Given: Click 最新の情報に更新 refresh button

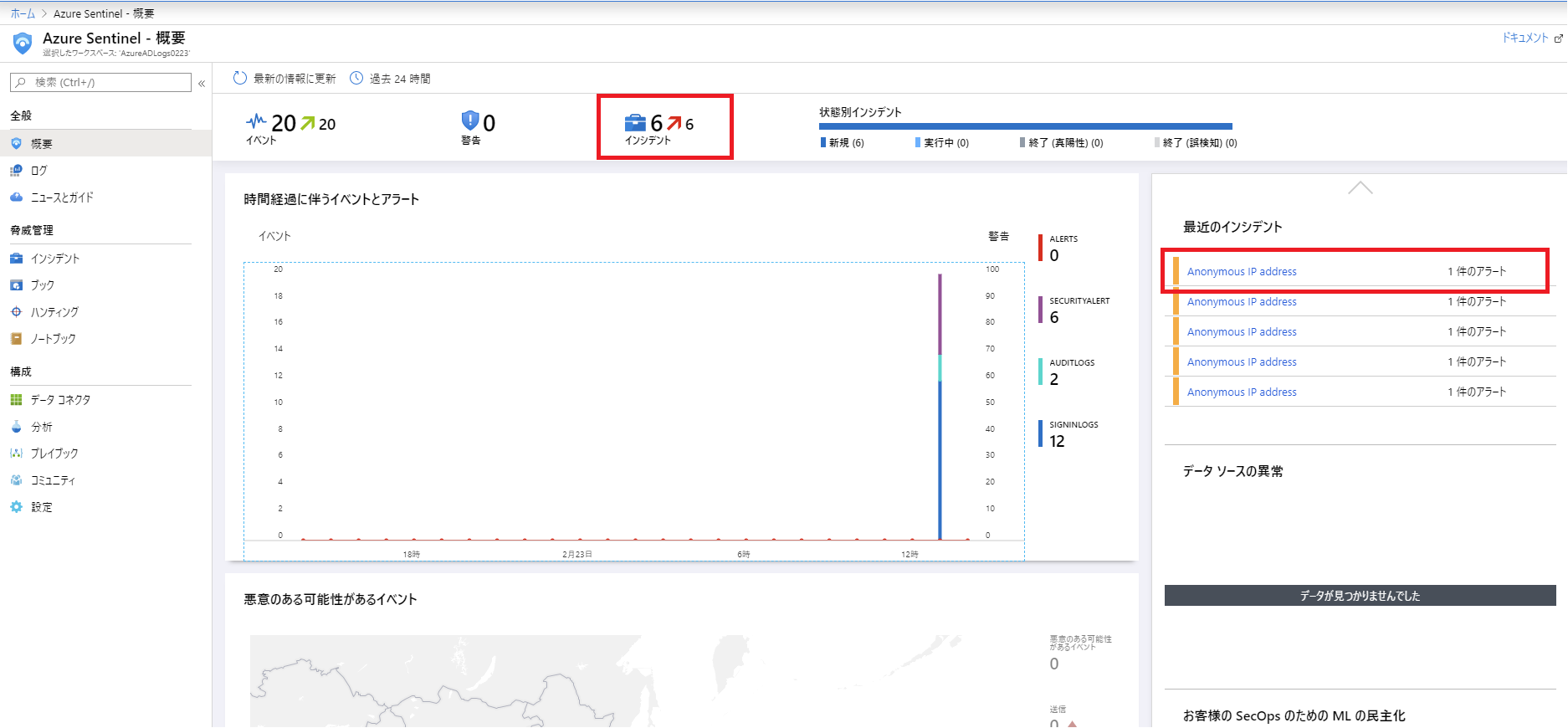Looking at the screenshot, I should pyautogui.click(x=284, y=79).
